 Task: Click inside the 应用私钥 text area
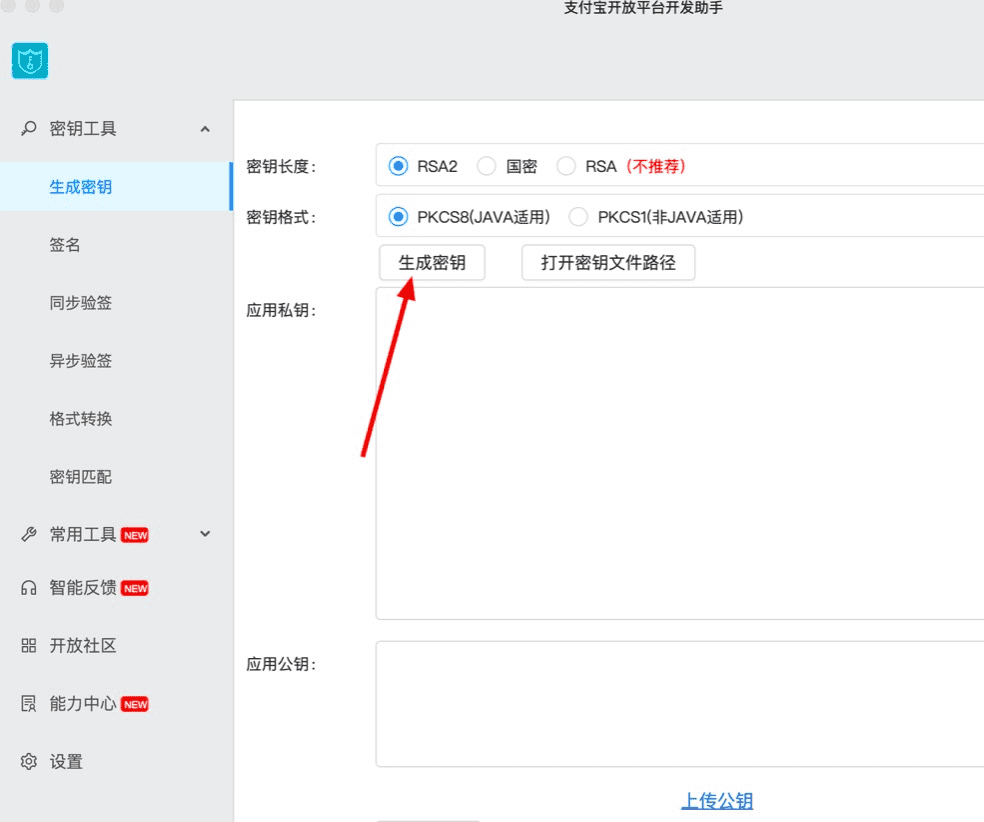[x=680, y=454]
